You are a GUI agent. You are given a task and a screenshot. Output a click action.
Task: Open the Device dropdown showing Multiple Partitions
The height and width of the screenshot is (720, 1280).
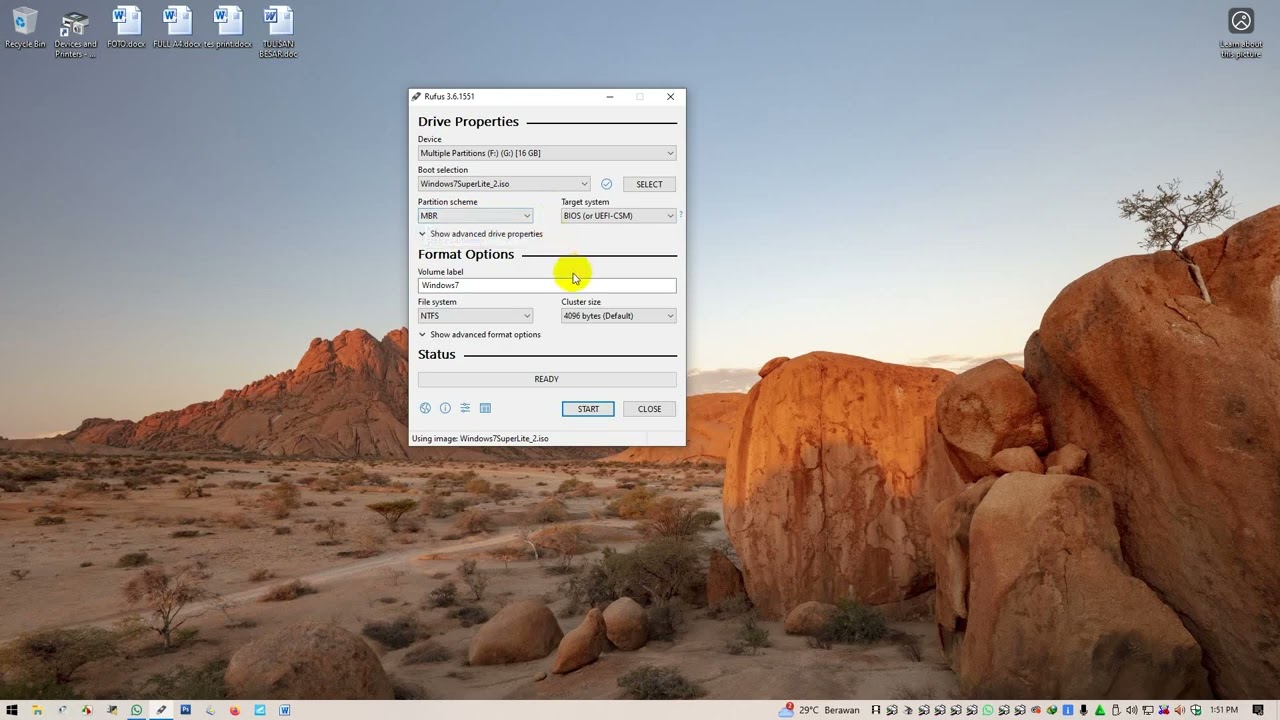(x=547, y=153)
